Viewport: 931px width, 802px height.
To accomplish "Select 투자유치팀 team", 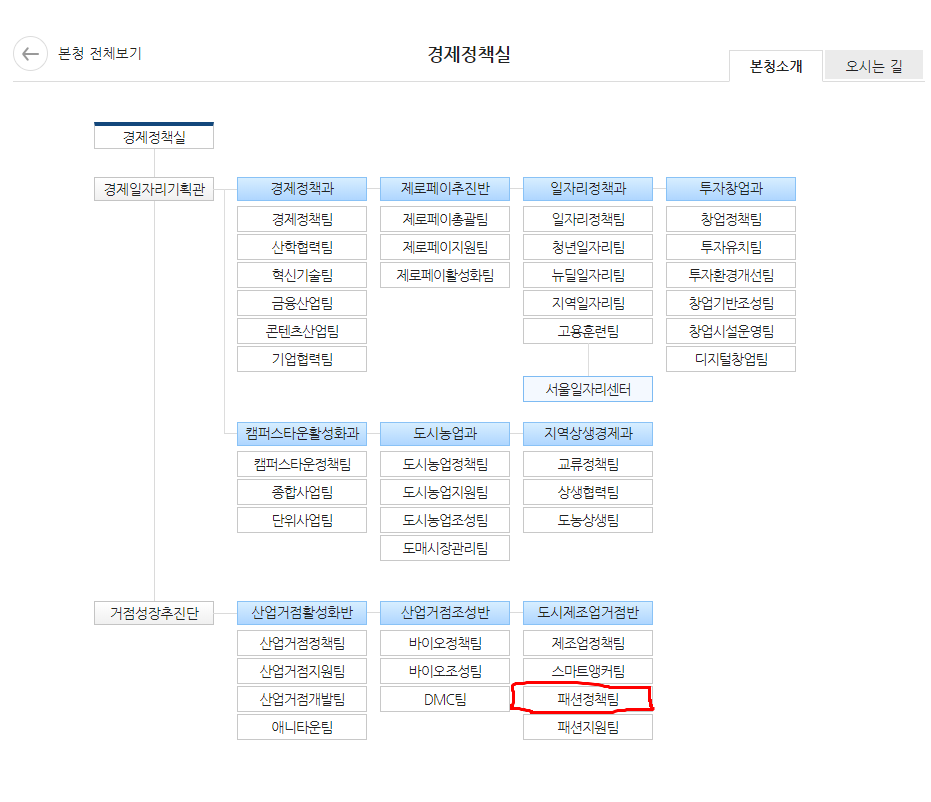I will pos(731,247).
